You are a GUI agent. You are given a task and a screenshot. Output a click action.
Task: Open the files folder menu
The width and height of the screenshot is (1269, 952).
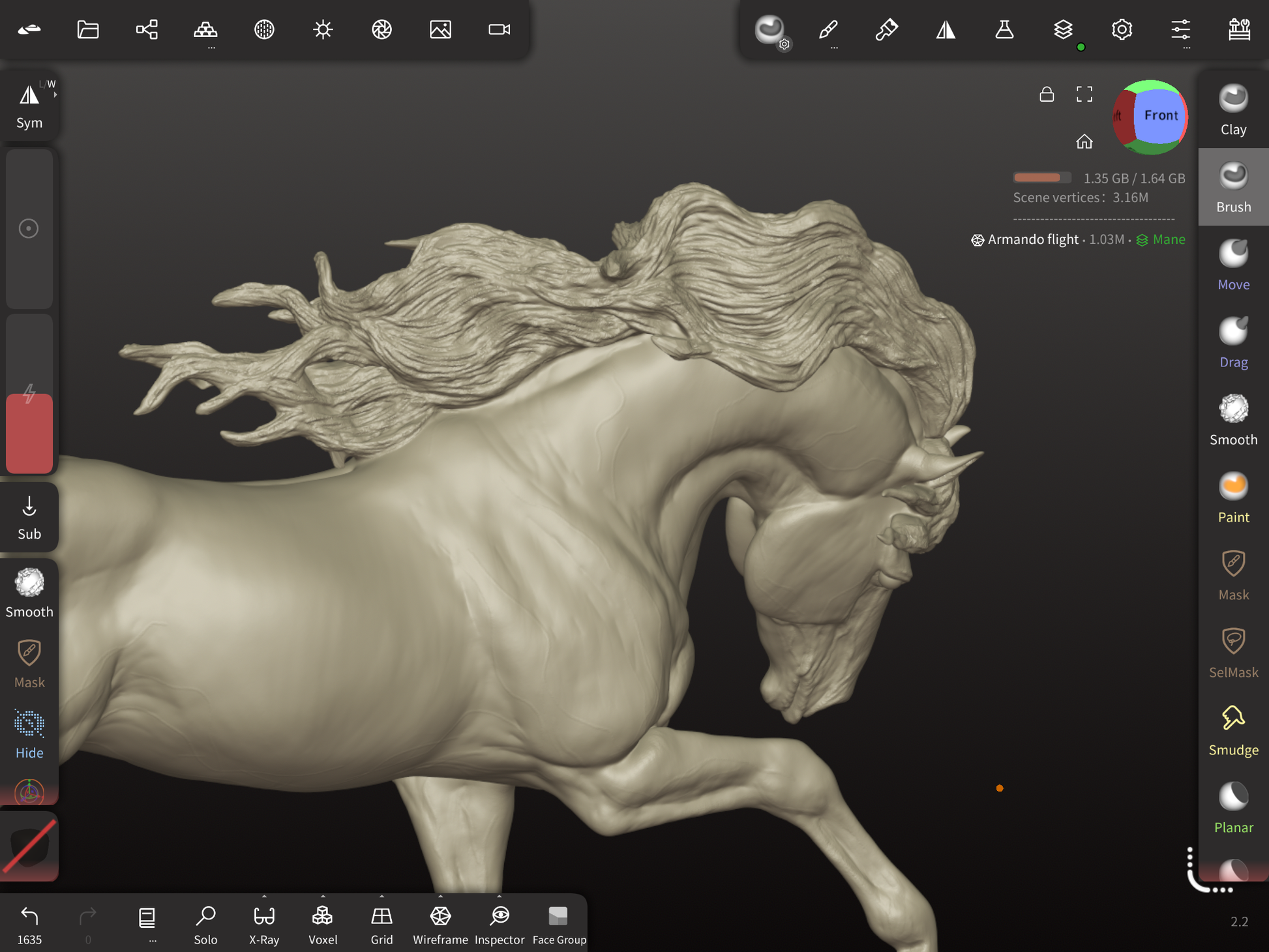pos(88,29)
